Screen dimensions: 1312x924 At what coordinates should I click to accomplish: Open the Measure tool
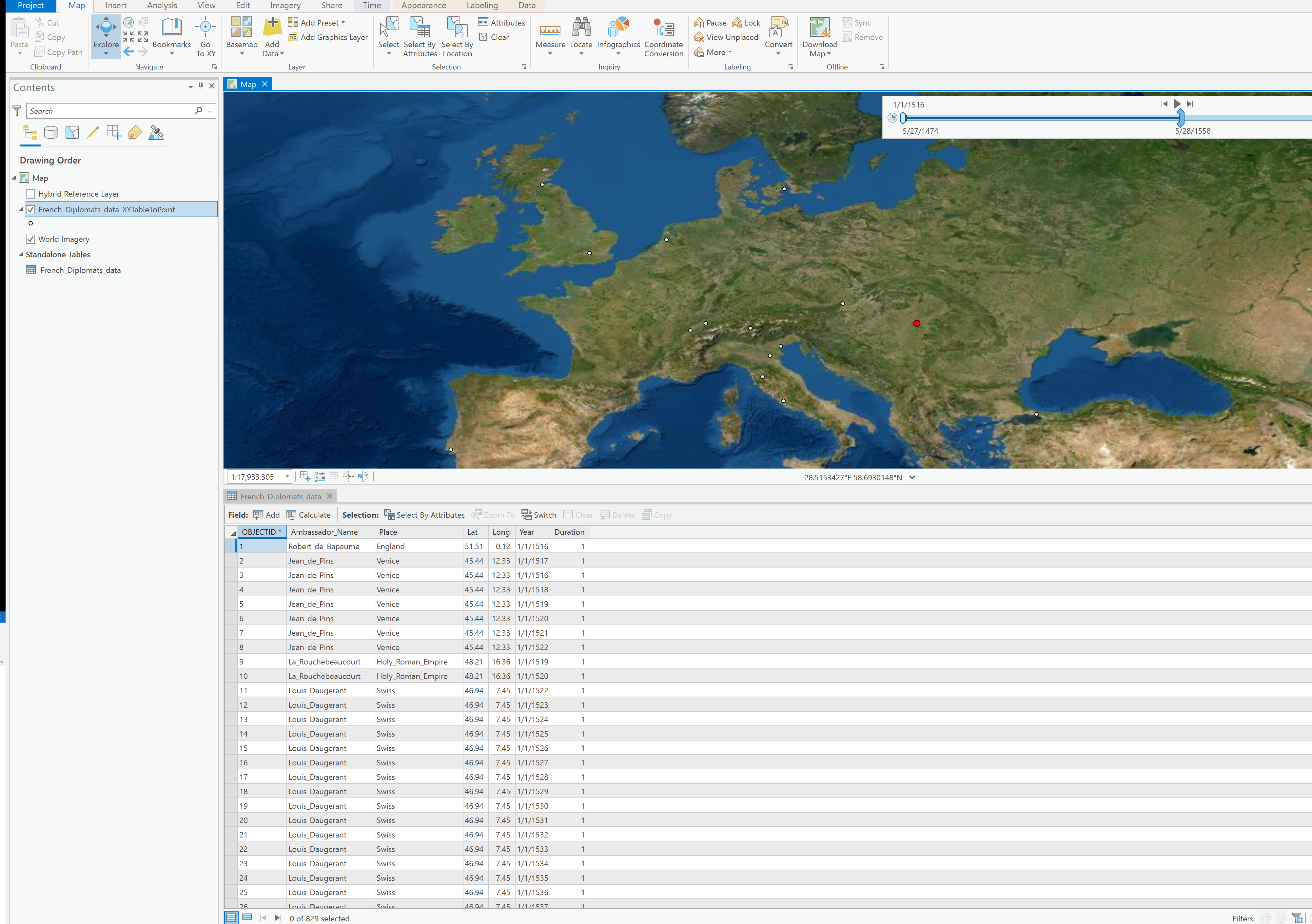[x=550, y=36]
